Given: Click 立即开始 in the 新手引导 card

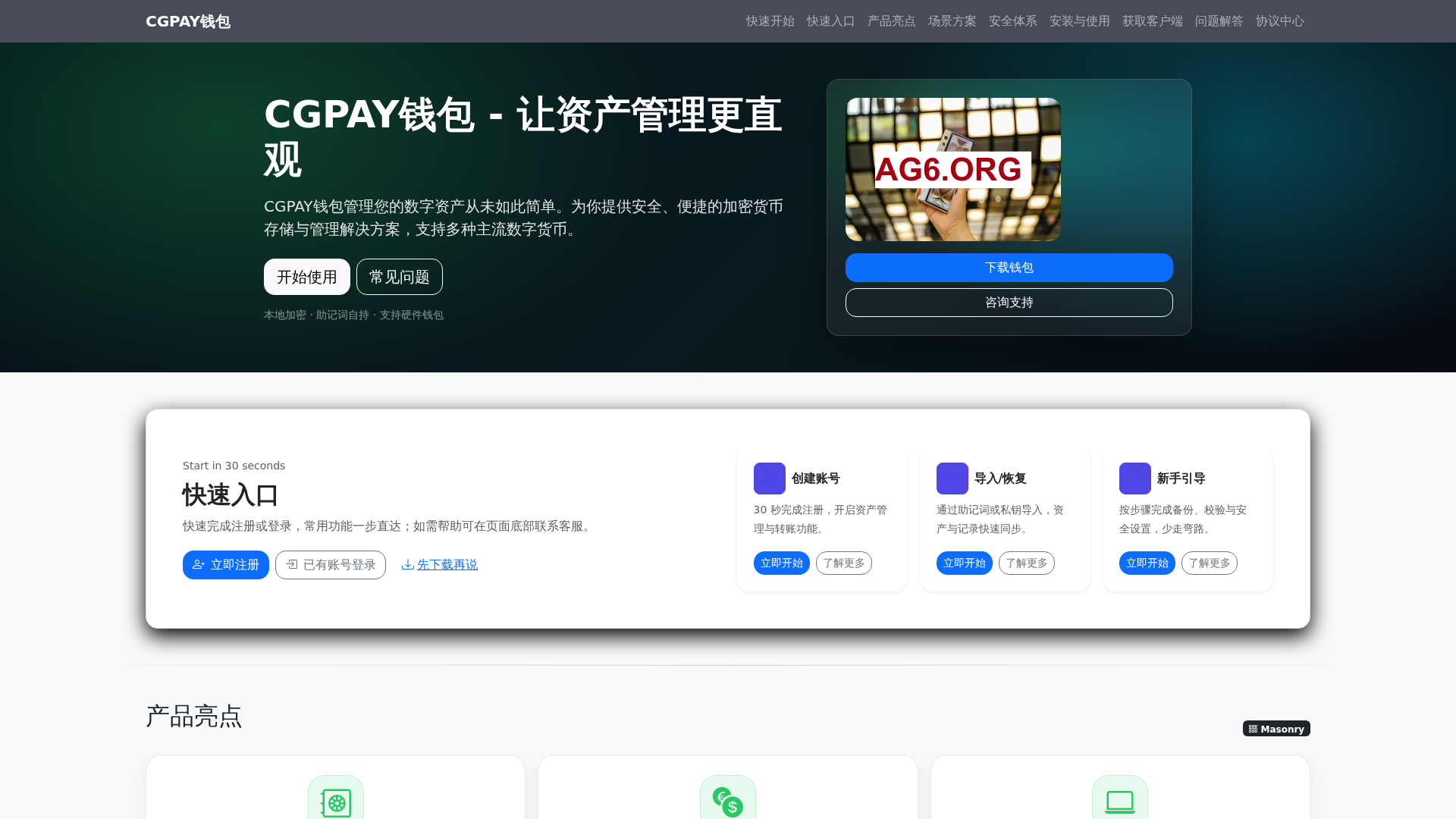Looking at the screenshot, I should tap(1147, 563).
